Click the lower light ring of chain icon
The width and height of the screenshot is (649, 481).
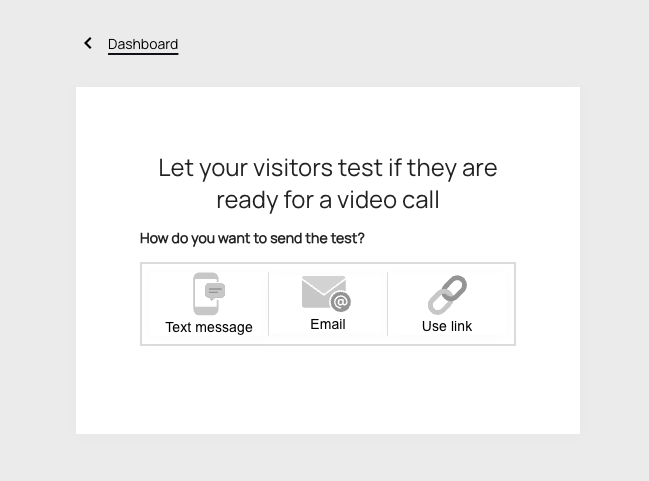click(x=439, y=303)
